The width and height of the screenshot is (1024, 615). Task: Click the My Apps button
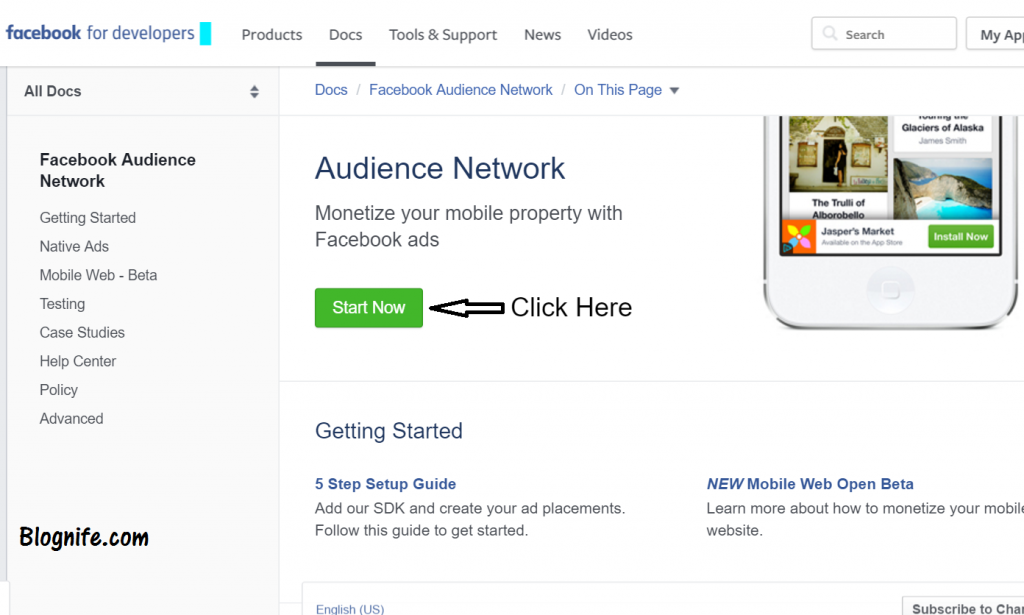click(x=995, y=34)
